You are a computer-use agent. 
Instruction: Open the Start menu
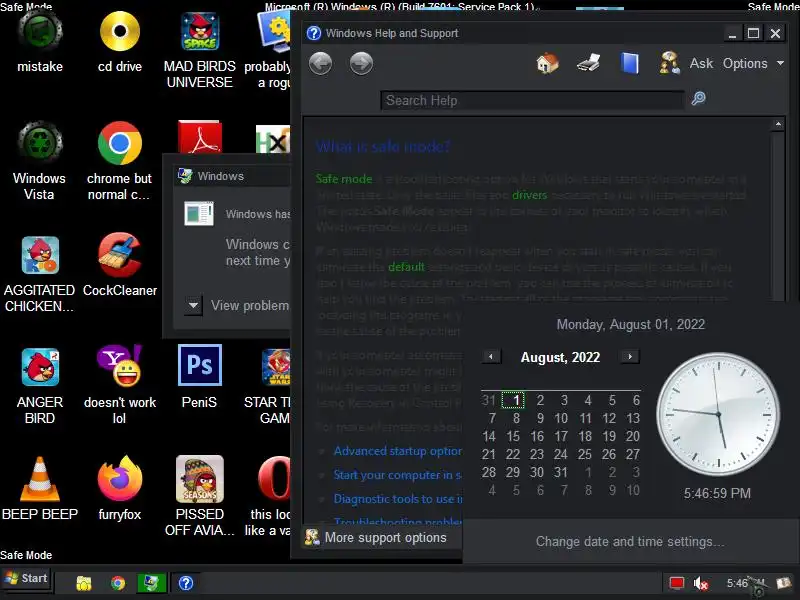pos(26,579)
